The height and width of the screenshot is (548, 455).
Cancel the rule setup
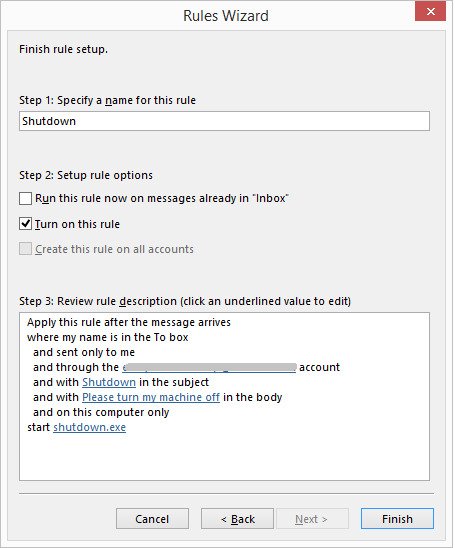152,519
